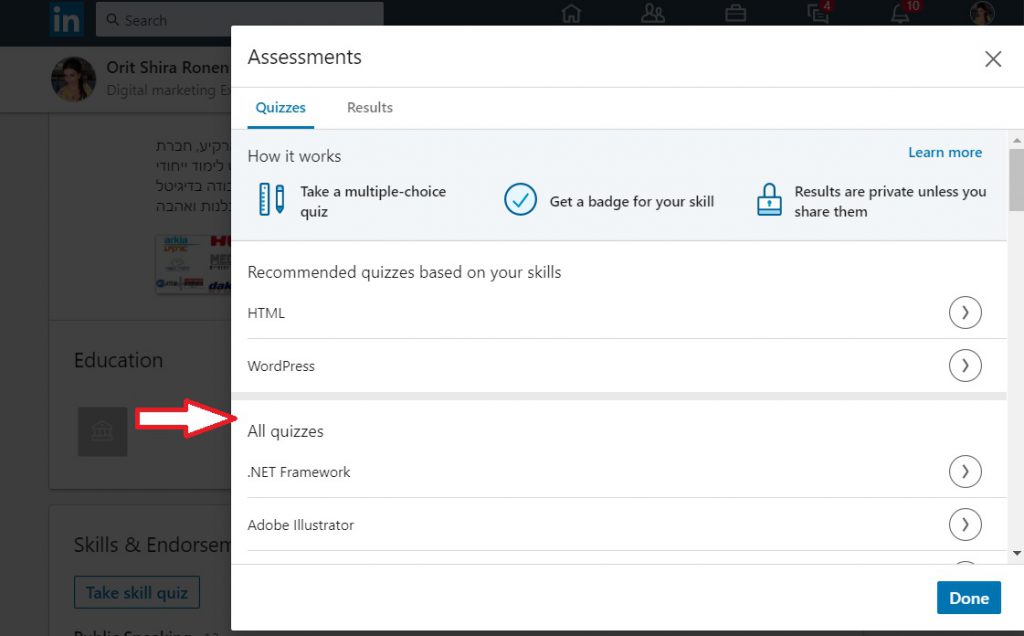This screenshot has height=636, width=1024.
Task: Switch to the Results tab
Action: tap(370, 108)
